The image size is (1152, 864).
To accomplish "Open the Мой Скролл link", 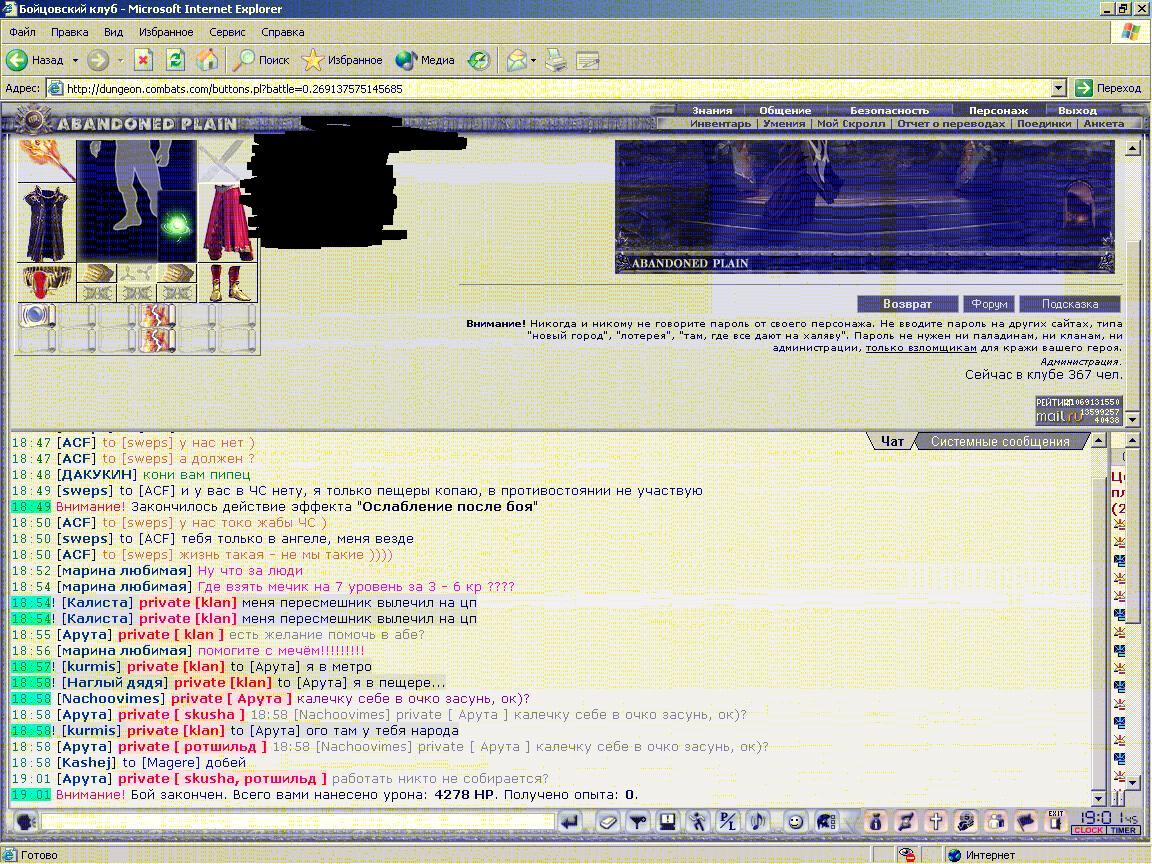I will pos(851,123).
